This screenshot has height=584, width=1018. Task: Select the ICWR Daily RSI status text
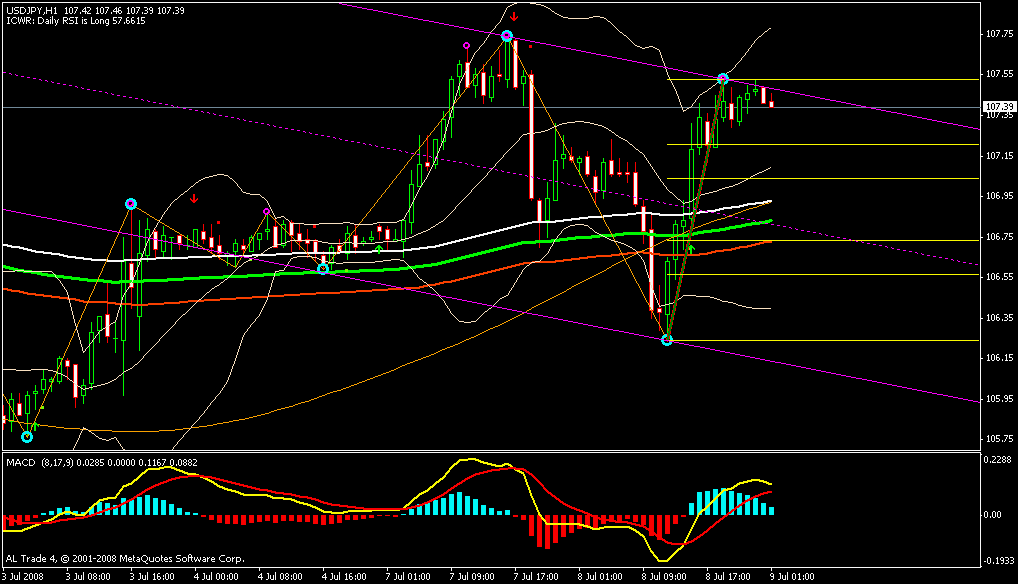click(x=76, y=20)
